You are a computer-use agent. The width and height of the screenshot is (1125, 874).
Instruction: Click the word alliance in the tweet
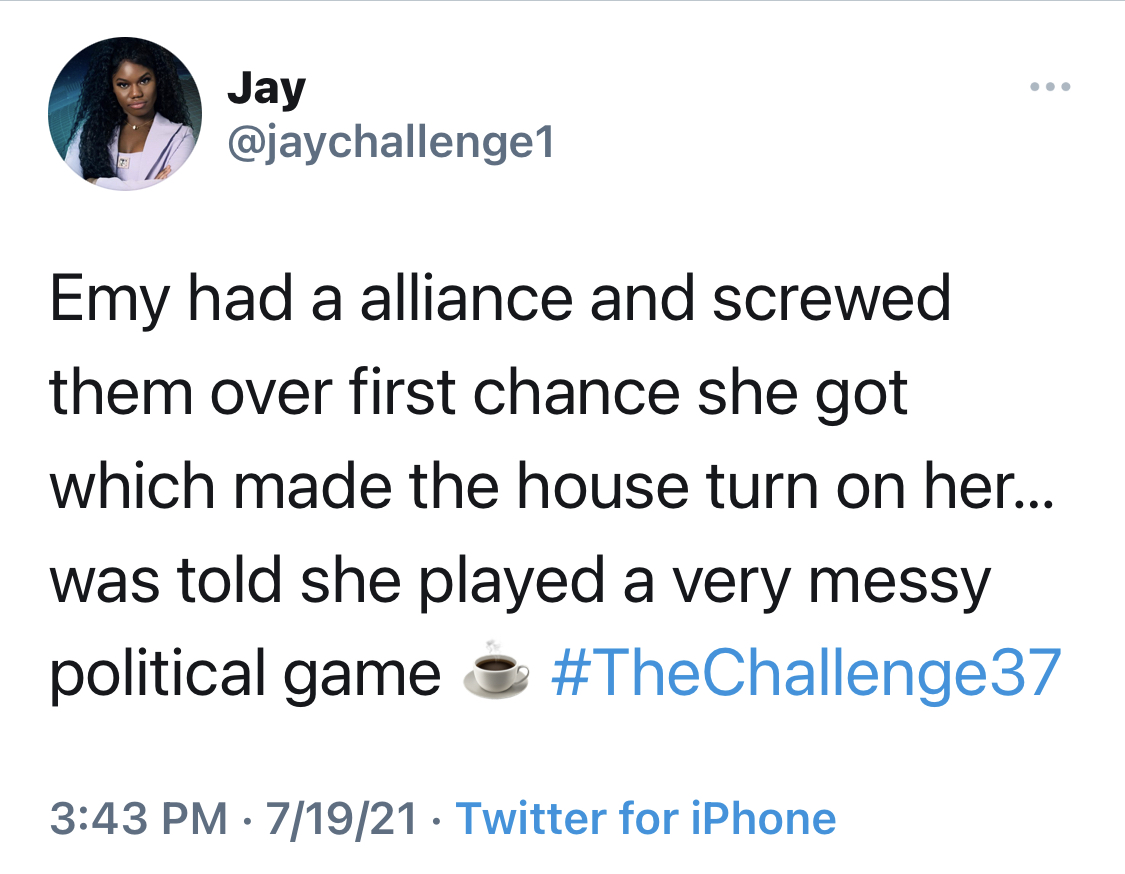[466, 299]
